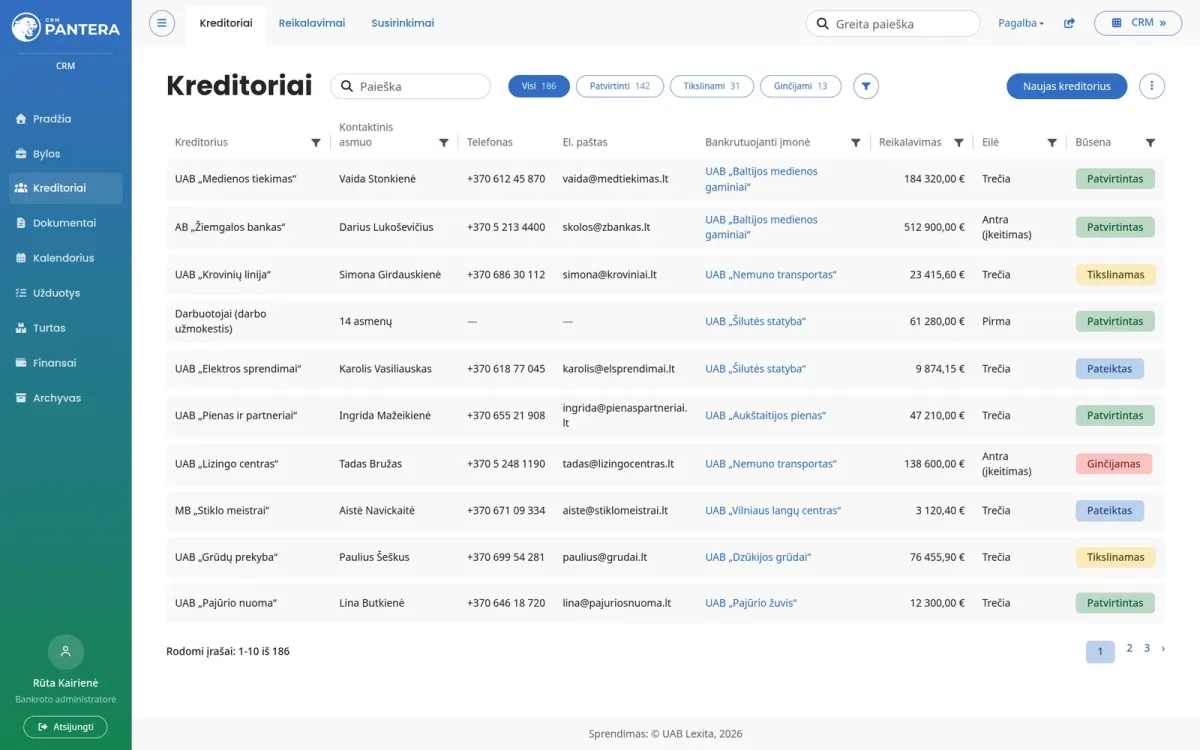Open the CRM module switcher button

tap(1138, 23)
